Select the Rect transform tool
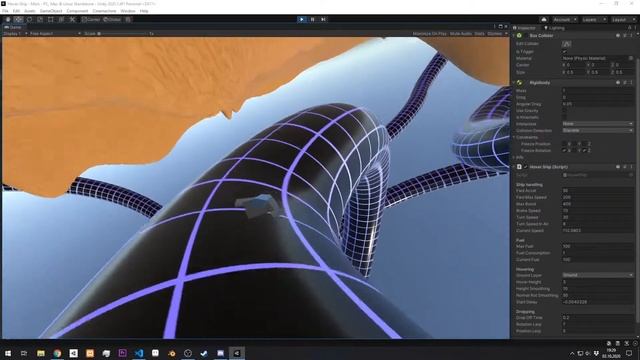Viewport: 640px width, 360px height. pos(51,19)
